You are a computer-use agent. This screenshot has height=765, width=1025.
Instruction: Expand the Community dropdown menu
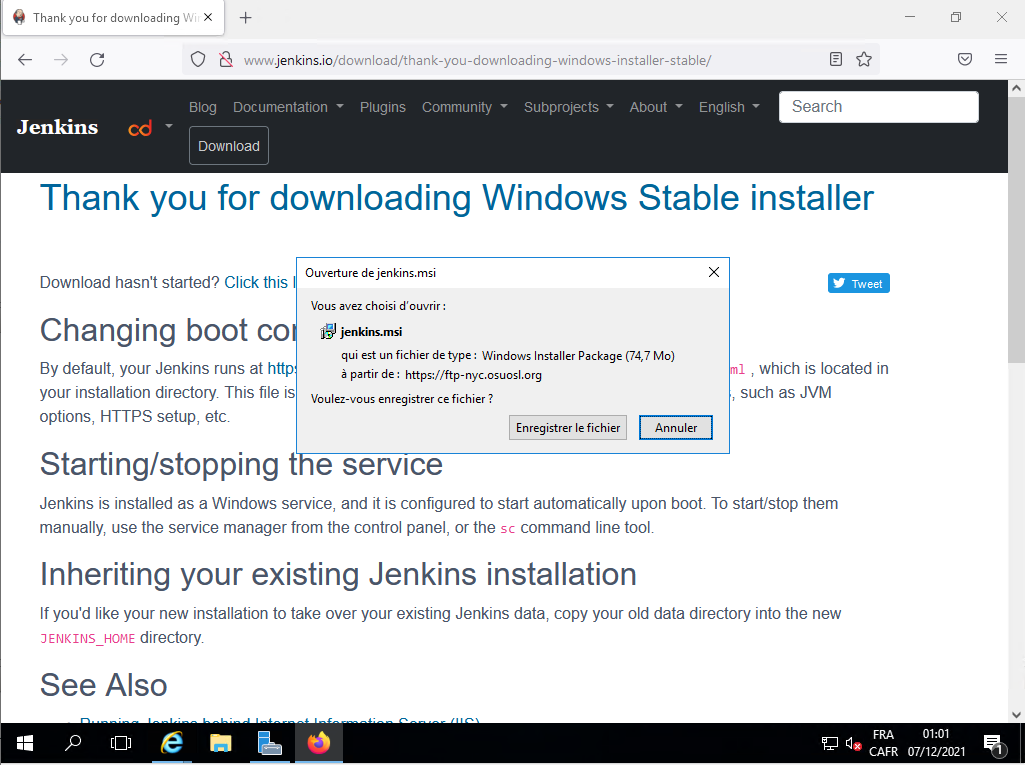(x=464, y=107)
